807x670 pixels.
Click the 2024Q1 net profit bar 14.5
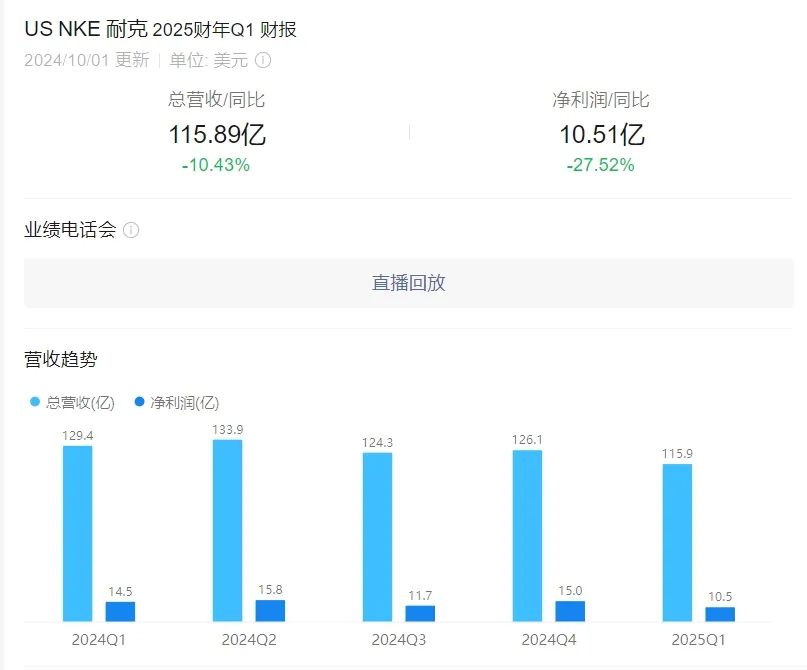point(120,611)
